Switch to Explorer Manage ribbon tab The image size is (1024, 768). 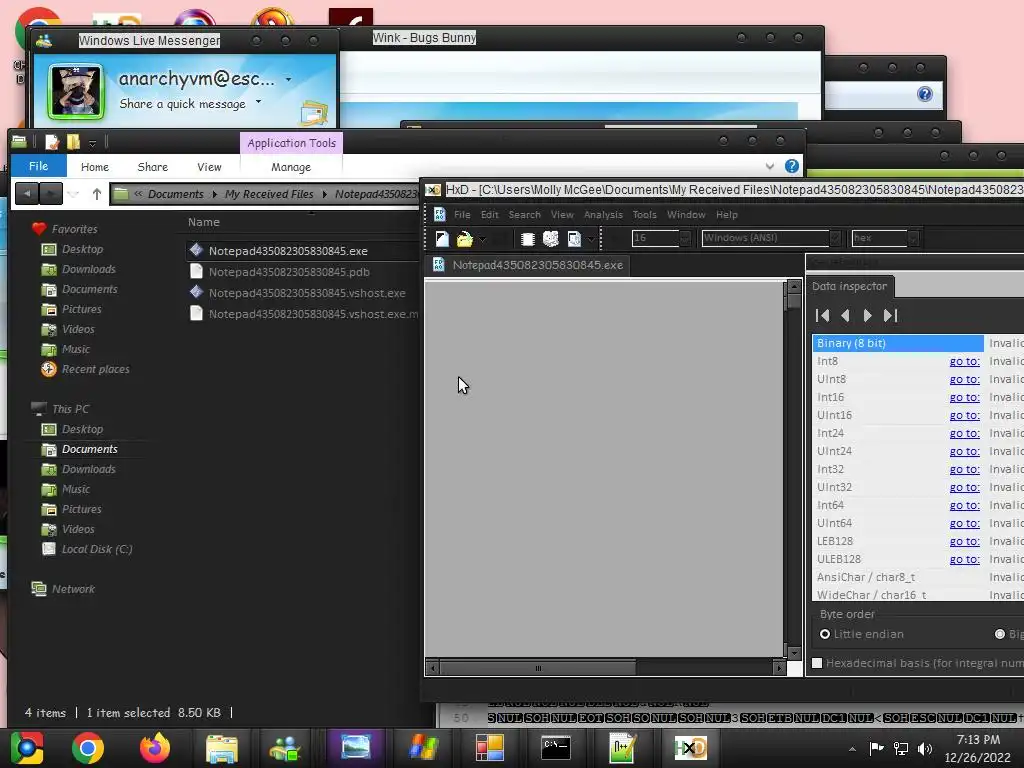point(291,167)
